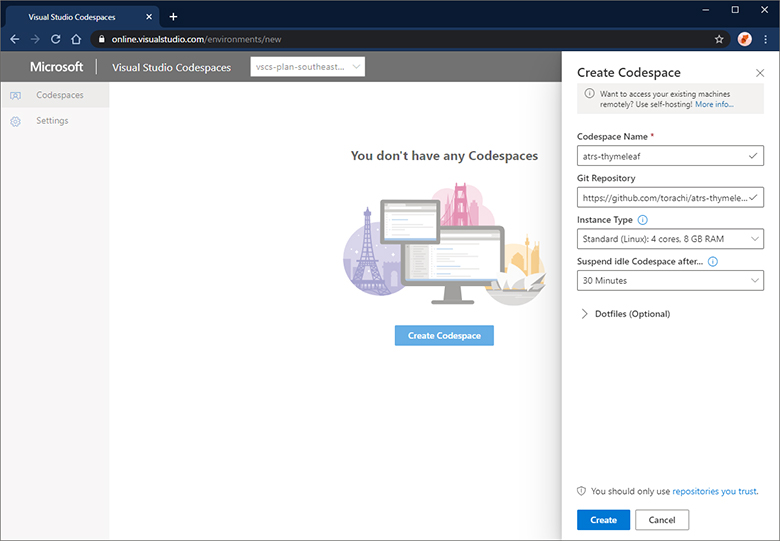This screenshot has width=780, height=541.
Task: Open the More info link
Action: coord(714,104)
